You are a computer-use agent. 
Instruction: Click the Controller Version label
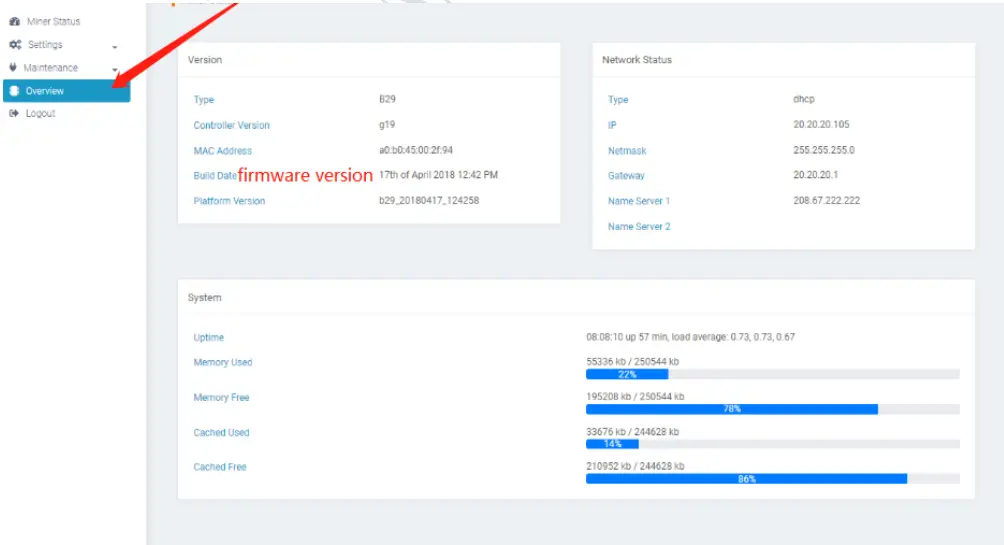tap(231, 126)
